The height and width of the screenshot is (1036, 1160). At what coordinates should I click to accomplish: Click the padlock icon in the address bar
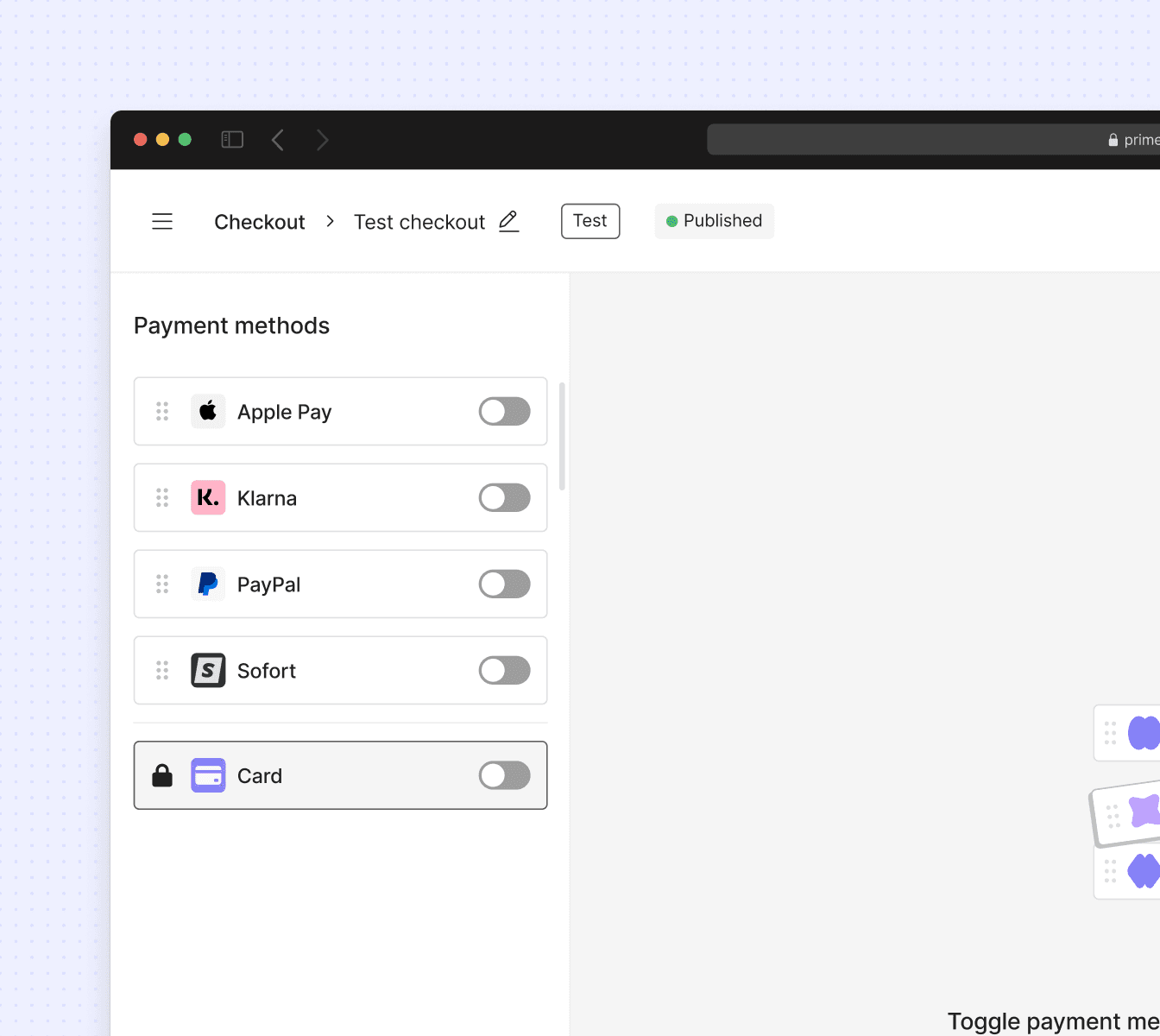point(1113,140)
